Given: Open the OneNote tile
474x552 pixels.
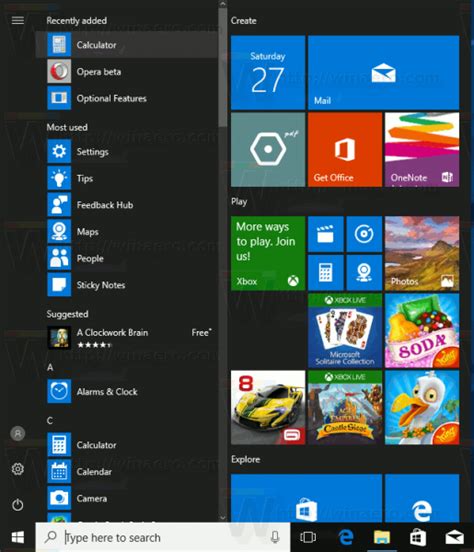Looking at the screenshot, I should coord(422,150).
